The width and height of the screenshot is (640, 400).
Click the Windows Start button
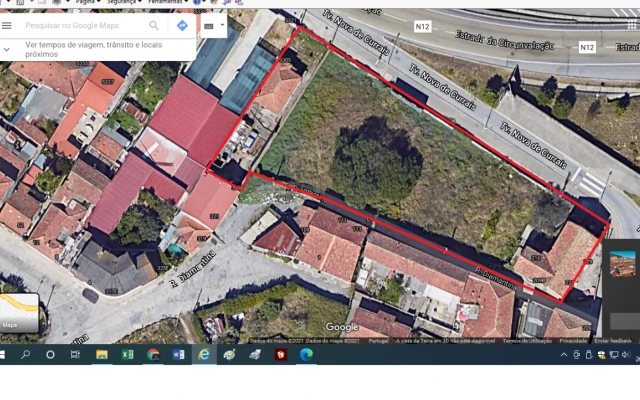[x=6, y=354]
